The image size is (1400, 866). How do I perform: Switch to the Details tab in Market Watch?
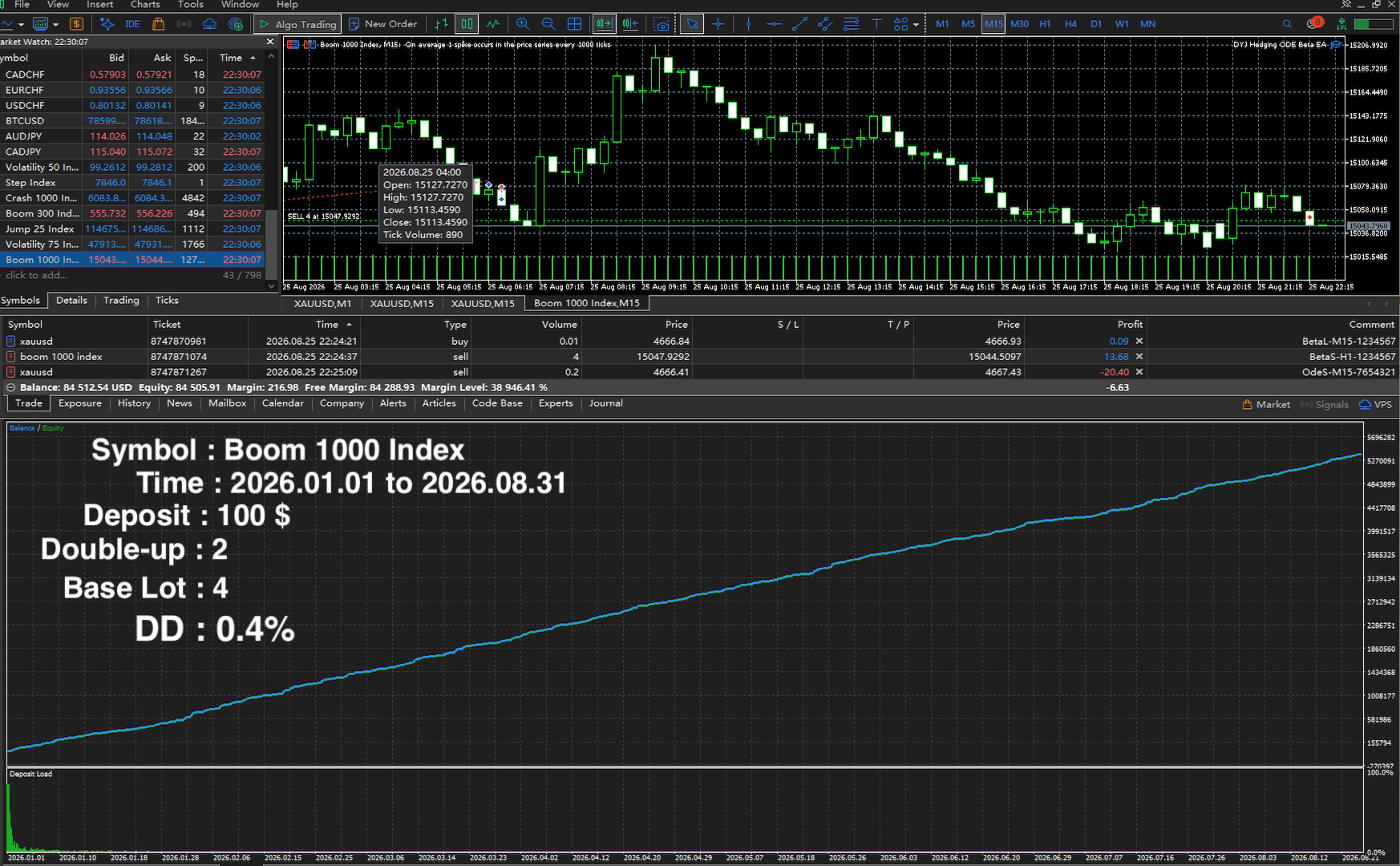(x=71, y=301)
